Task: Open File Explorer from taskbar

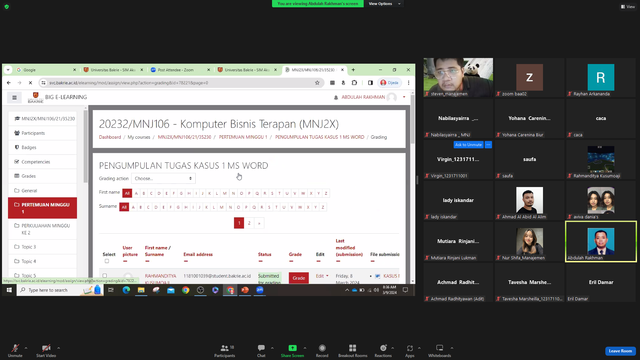Action: pyautogui.click(x=141, y=290)
